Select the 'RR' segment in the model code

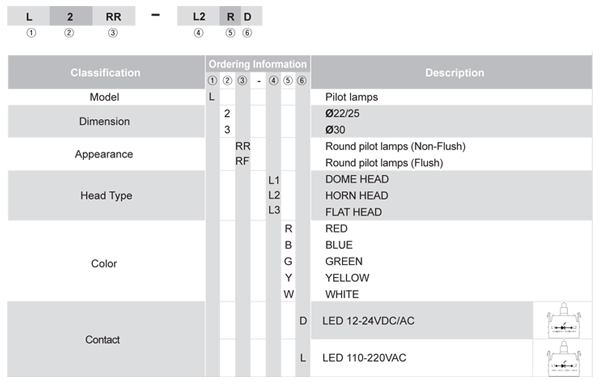click(114, 16)
